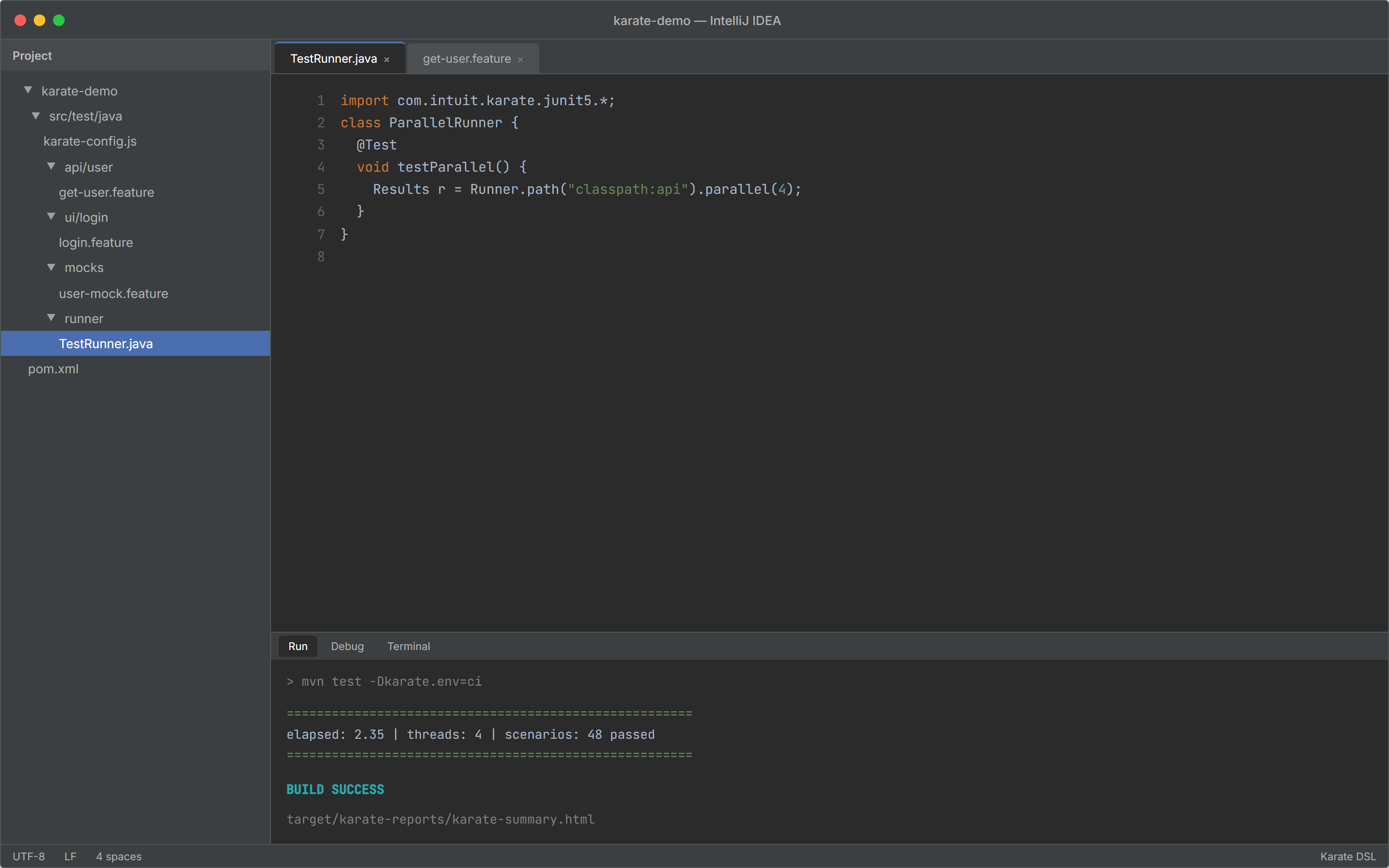This screenshot has width=1389, height=868.
Task: Click the UTF-8 encoding status entry
Action: [x=29, y=856]
